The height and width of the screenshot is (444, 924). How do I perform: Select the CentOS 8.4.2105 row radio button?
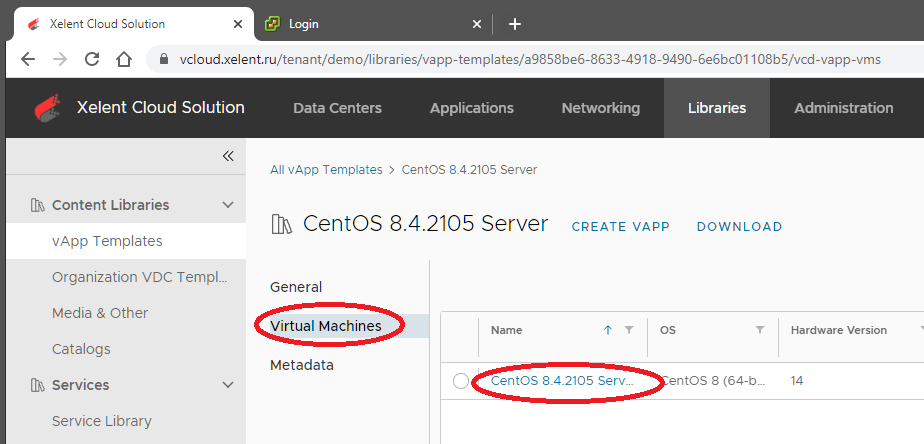(x=461, y=381)
